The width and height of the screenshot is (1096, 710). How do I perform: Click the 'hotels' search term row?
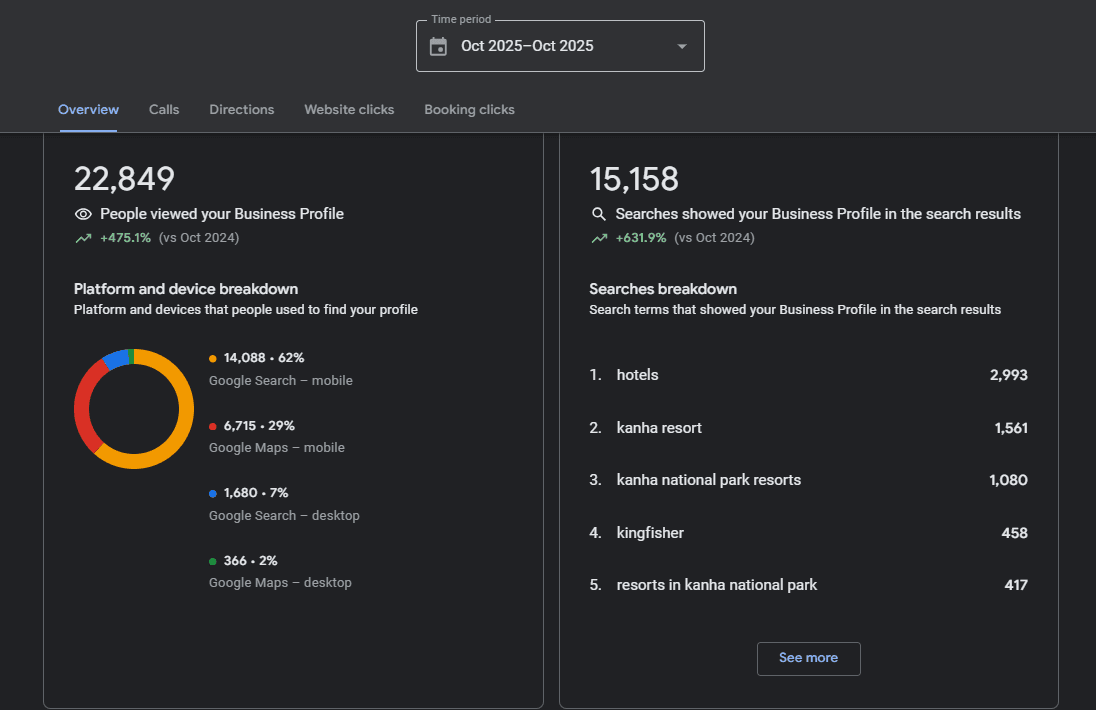[x=809, y=375]
